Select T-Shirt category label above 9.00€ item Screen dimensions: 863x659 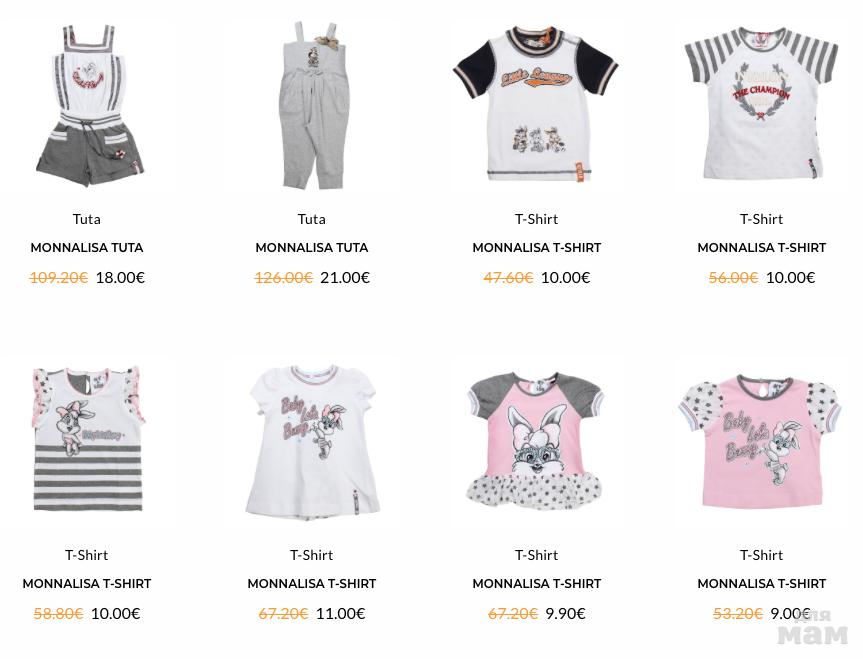click(x=762, y=555)
